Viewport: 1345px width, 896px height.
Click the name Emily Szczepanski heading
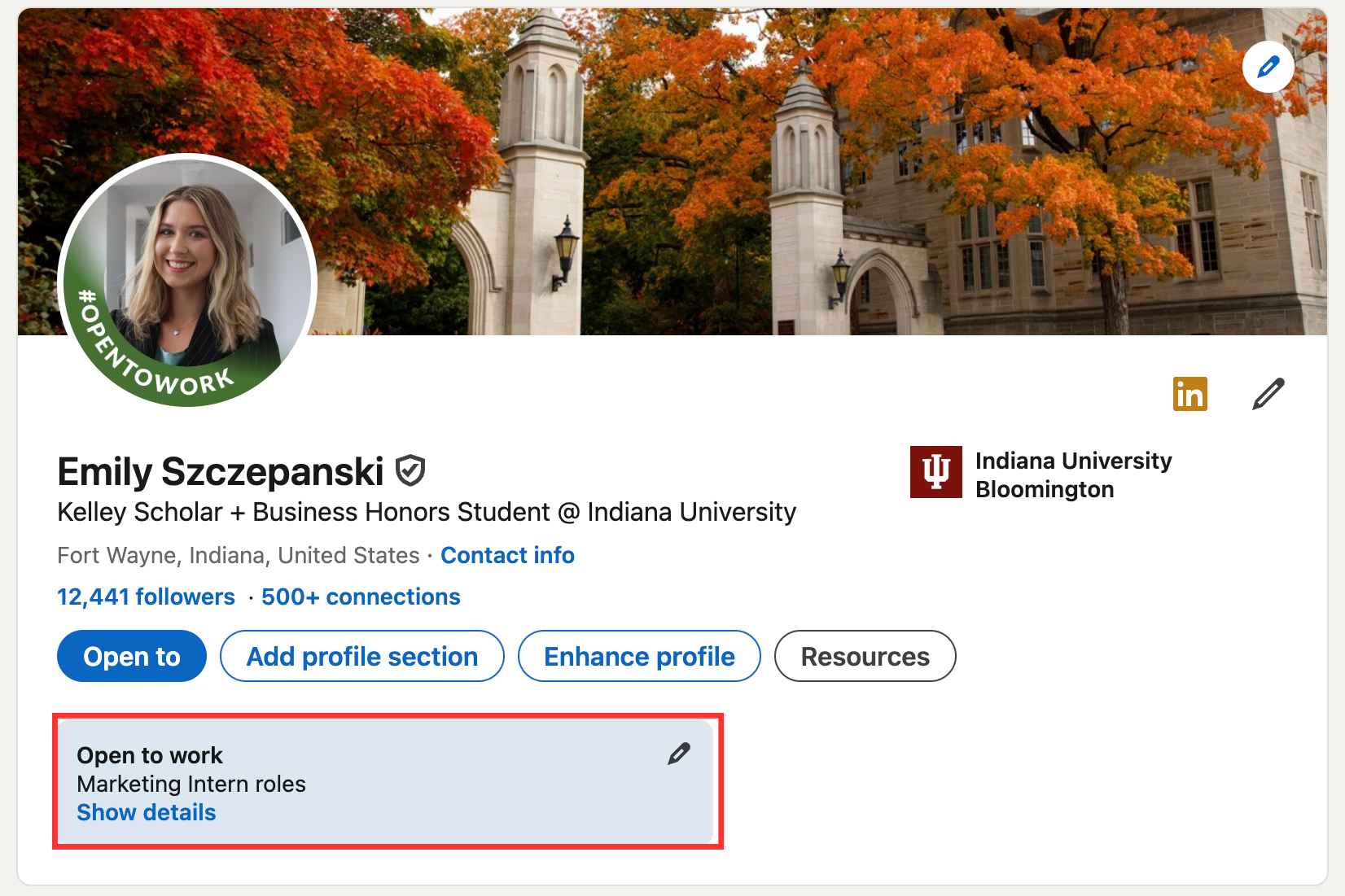click(x=220, y=472)
